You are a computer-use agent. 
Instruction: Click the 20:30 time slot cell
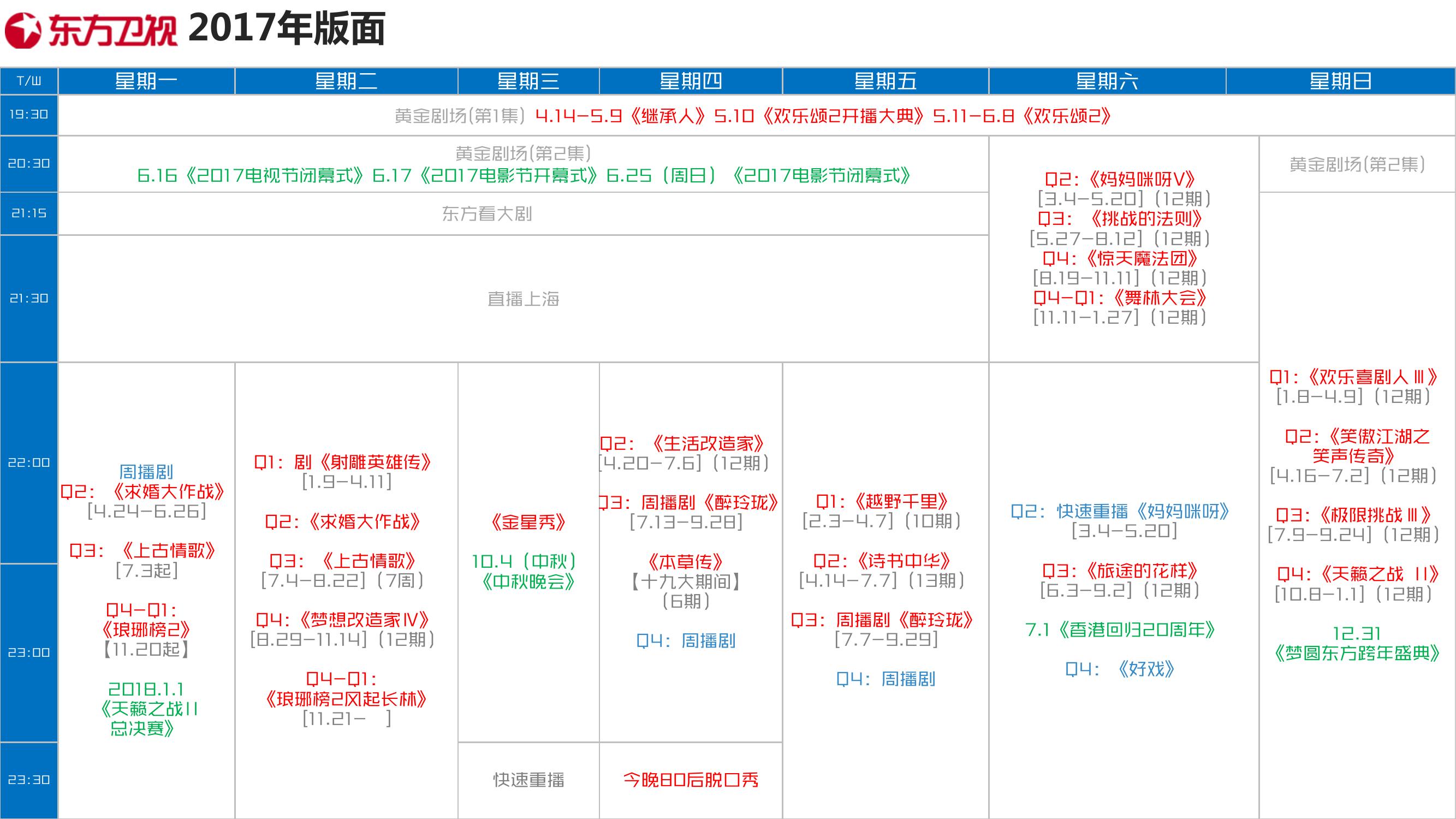[x=29, y=164]
